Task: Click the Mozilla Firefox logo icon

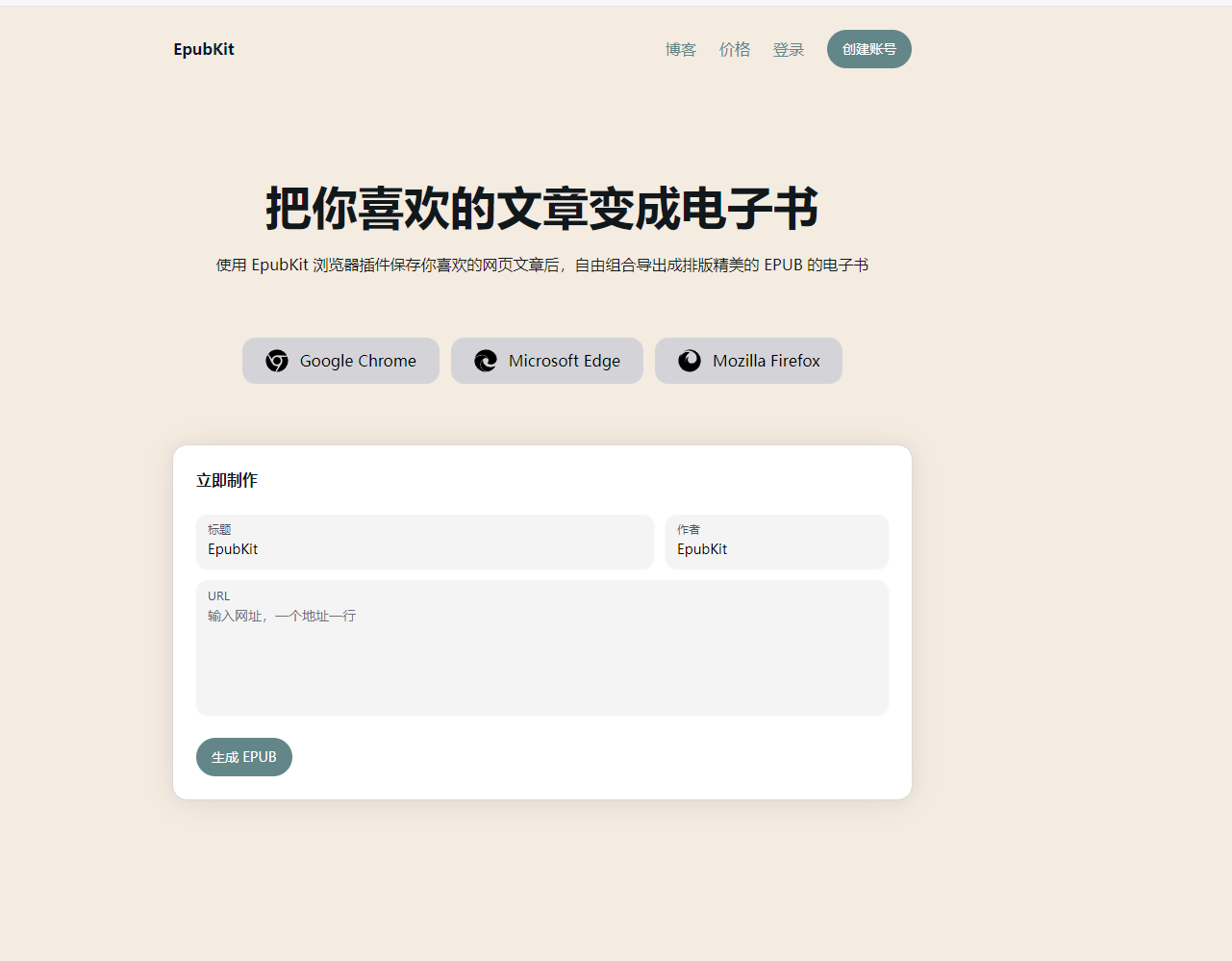Action: [690, 361]
